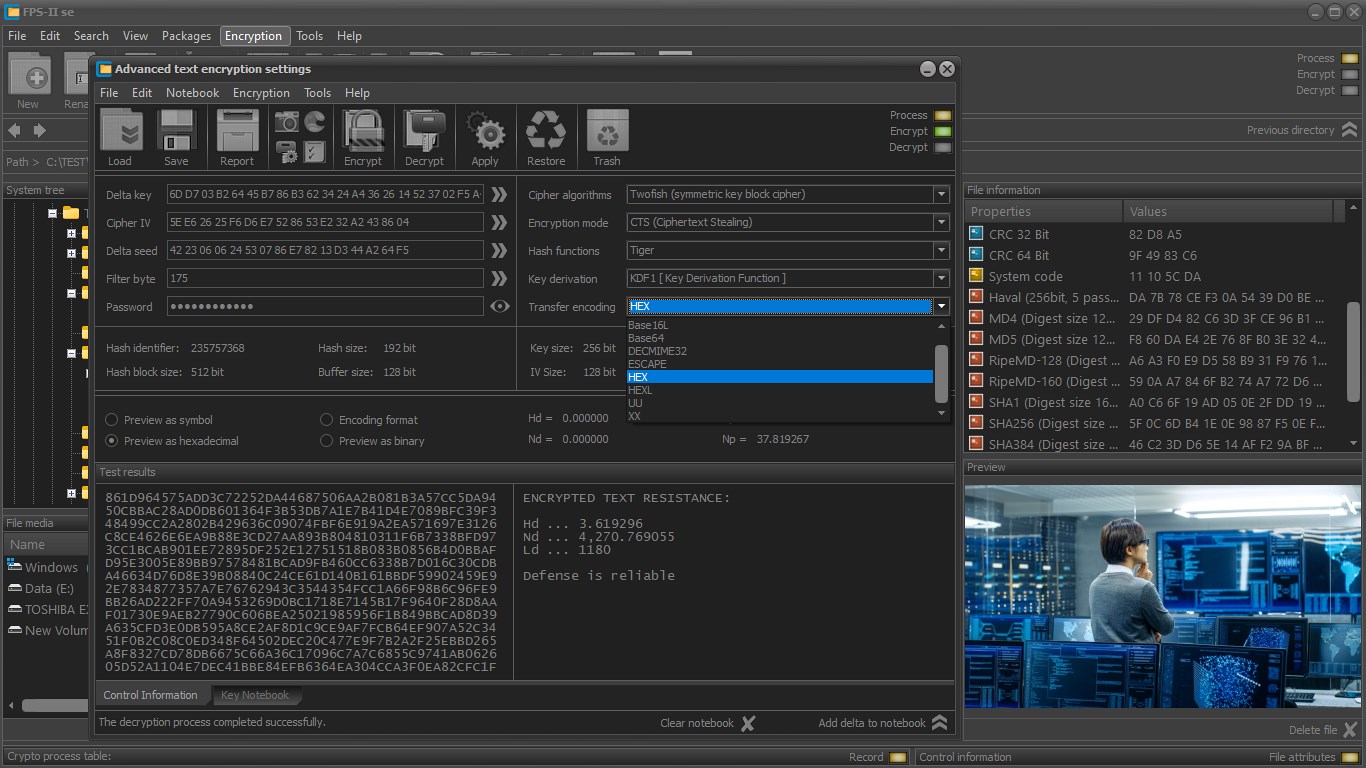Click the Decrypt key icon
The image size is (1366, 768).
pos(424,131)
